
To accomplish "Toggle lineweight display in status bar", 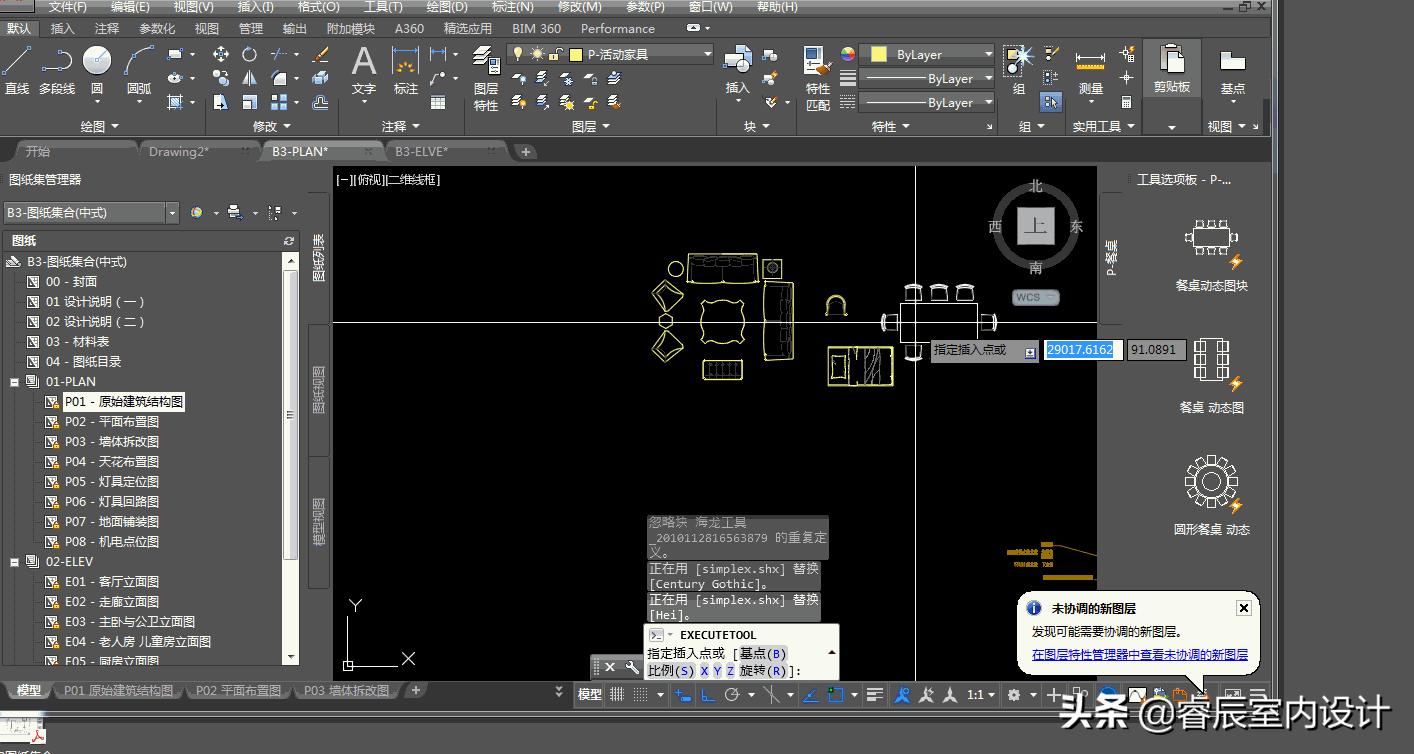I will (x=875, y=695).
